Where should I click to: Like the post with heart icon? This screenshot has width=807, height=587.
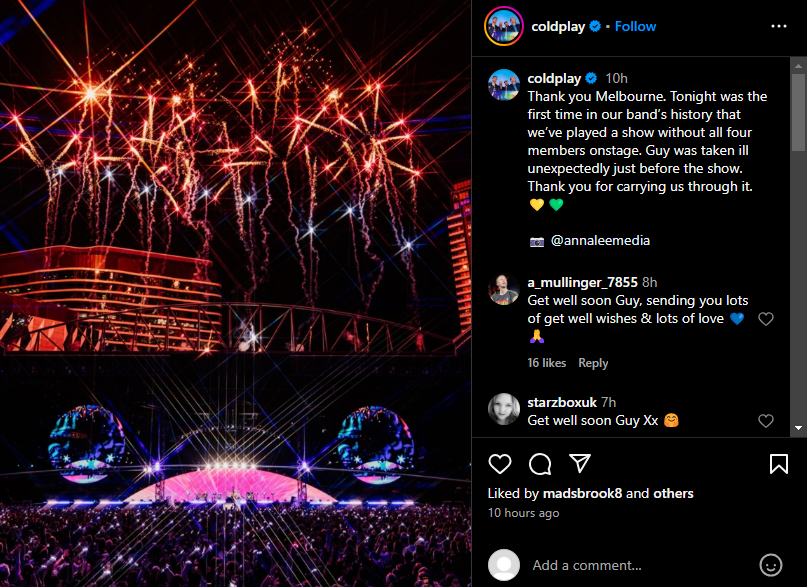coord(500,464)
